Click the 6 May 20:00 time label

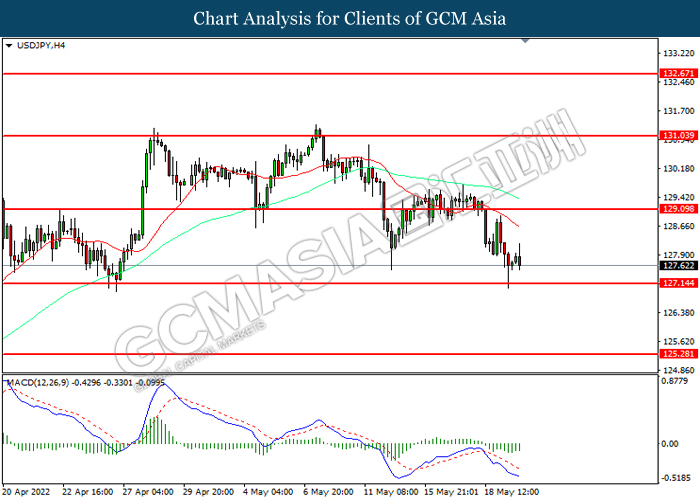[328, 492]
